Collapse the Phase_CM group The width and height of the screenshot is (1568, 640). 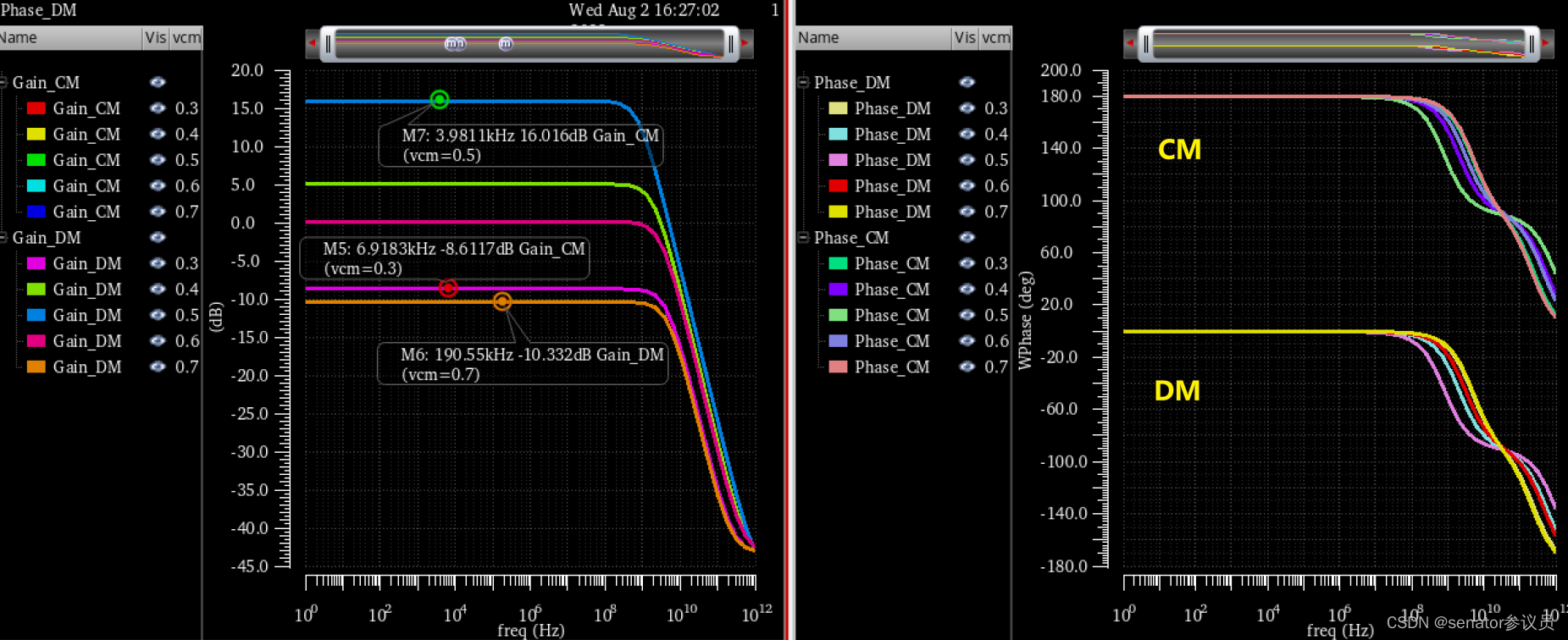(x=803, y=238)
